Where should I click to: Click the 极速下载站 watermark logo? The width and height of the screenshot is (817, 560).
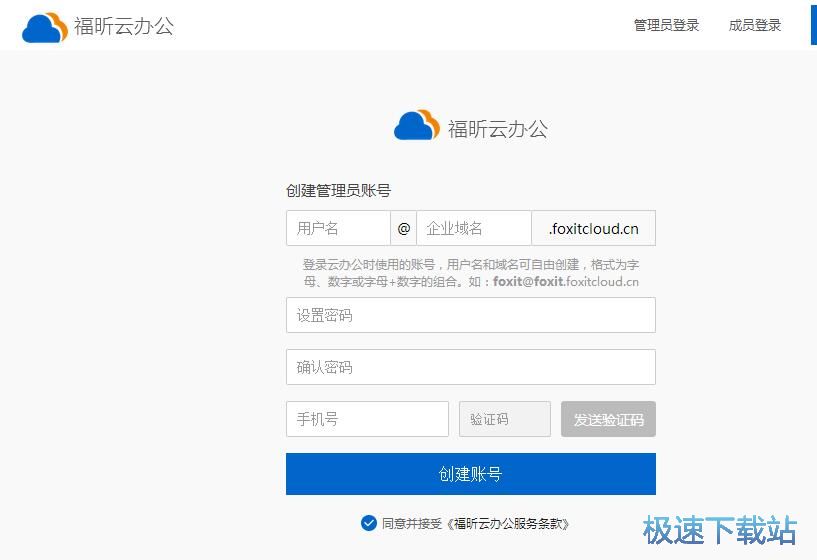719,530
